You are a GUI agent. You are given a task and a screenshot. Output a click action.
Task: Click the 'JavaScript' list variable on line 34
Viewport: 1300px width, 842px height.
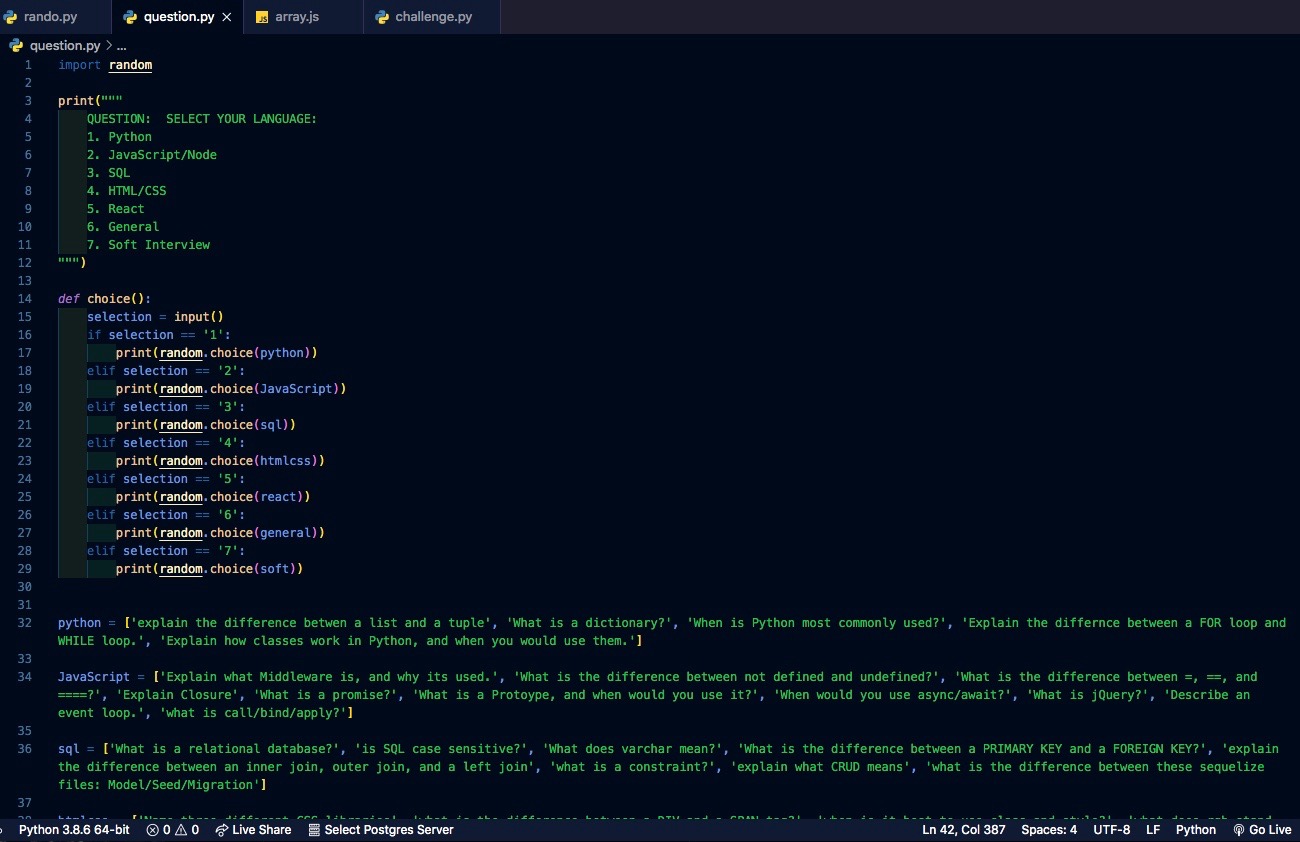click(x=94, y=677)
